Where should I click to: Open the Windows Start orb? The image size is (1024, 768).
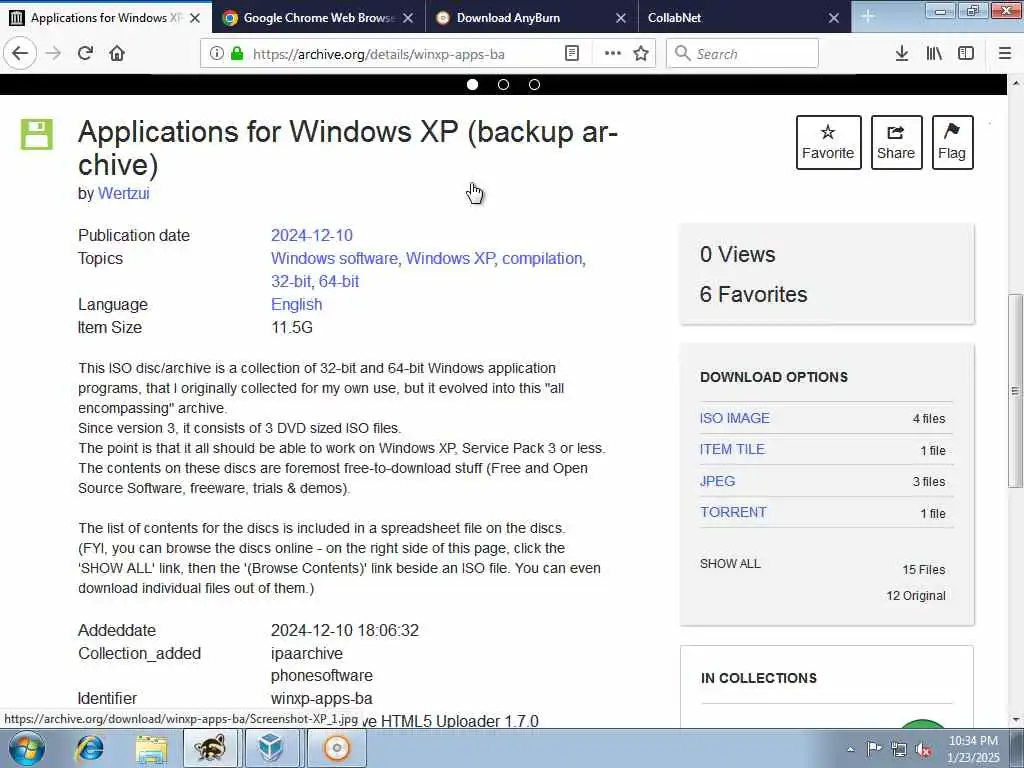pyautogui.click(x=27, y=748)
